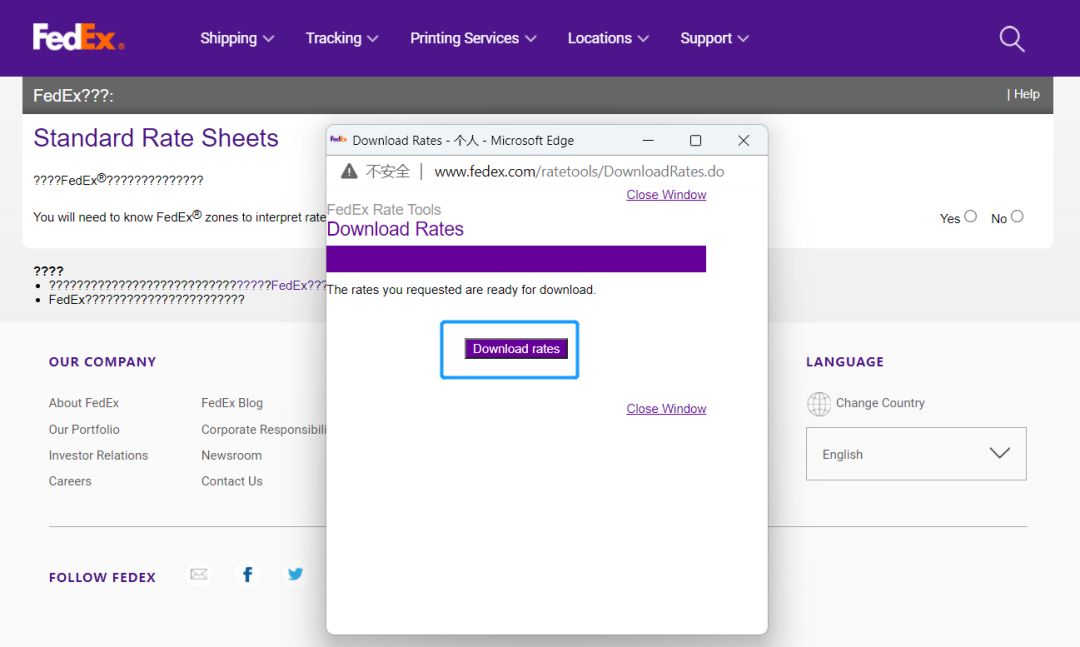
Task: Open the Our Portfolio link
Action: (x=84, y=429)
